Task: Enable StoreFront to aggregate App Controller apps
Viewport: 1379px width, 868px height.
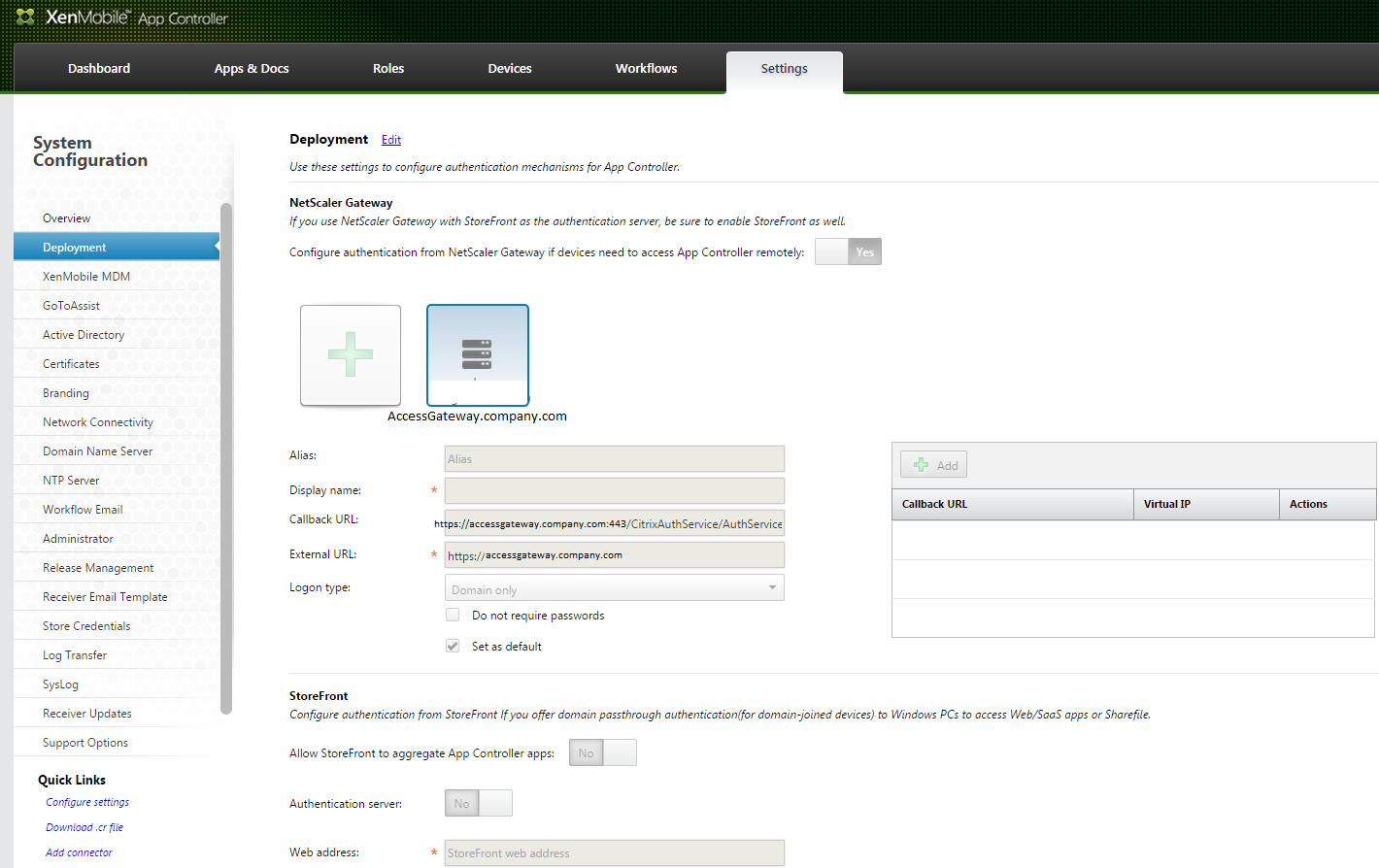Action: [619, 752]
